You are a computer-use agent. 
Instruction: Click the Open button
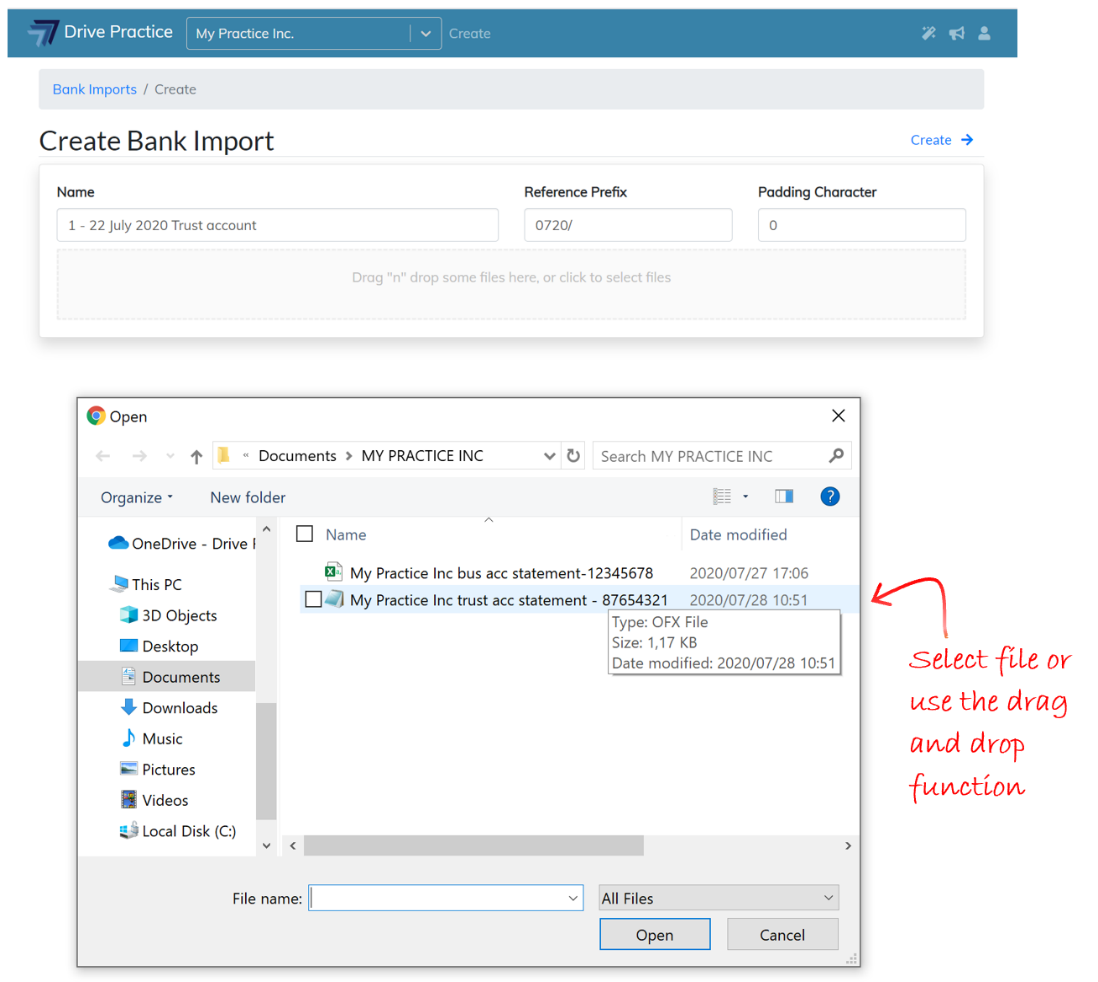(654, 935)
